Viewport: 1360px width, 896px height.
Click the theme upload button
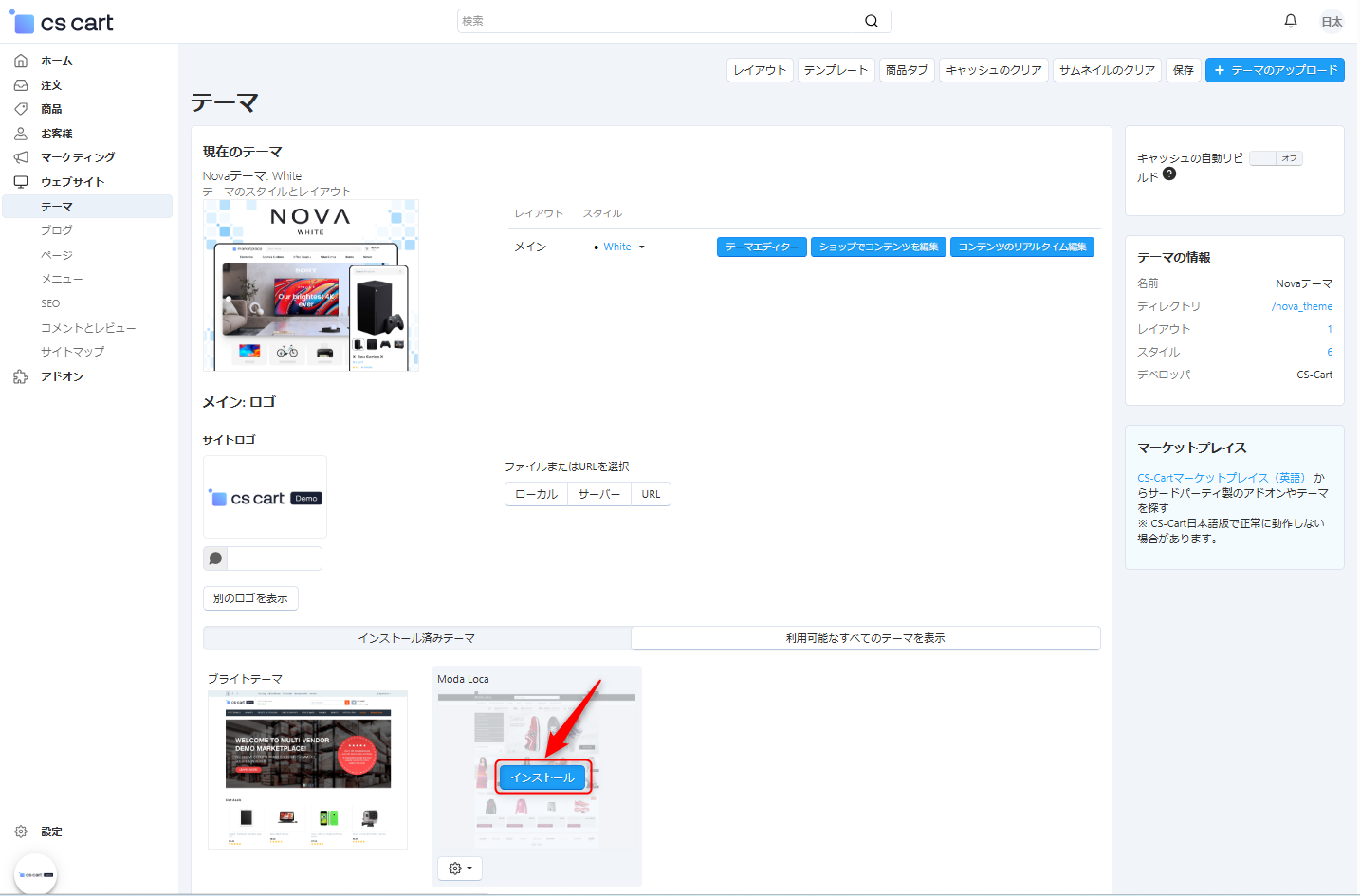pos(1275,70)
